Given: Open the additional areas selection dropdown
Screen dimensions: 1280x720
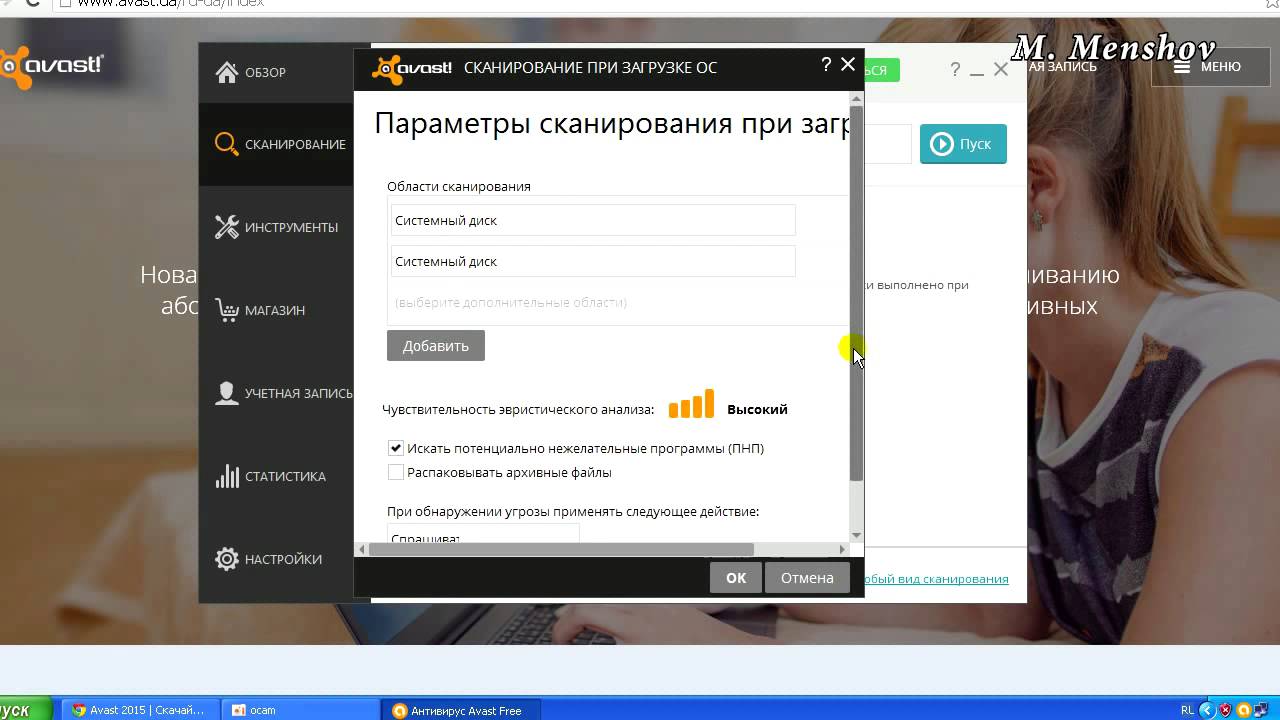Looking at the screenshot, I should pos(593,302).
